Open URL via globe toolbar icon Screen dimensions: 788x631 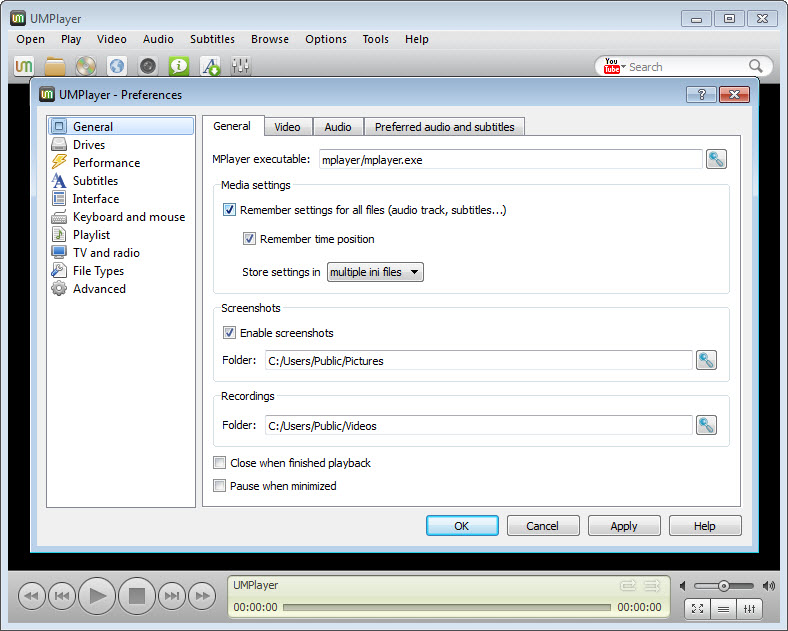coord(117,66)
